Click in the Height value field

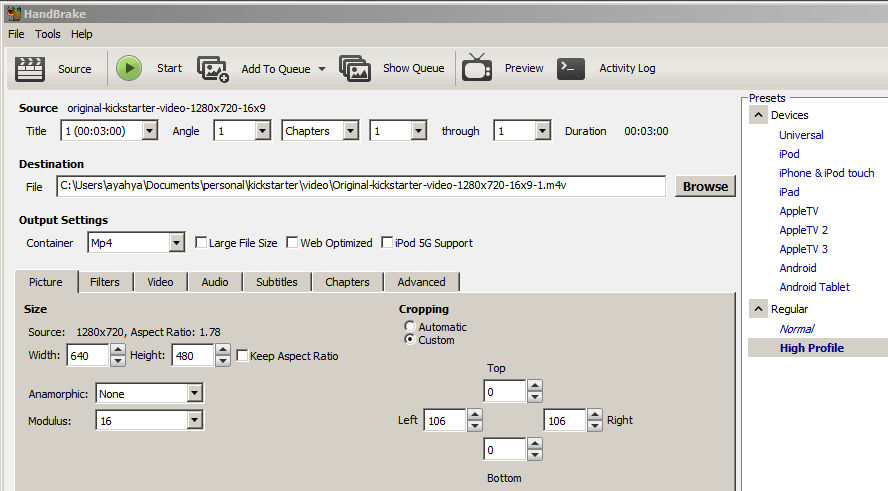[193, 356]
